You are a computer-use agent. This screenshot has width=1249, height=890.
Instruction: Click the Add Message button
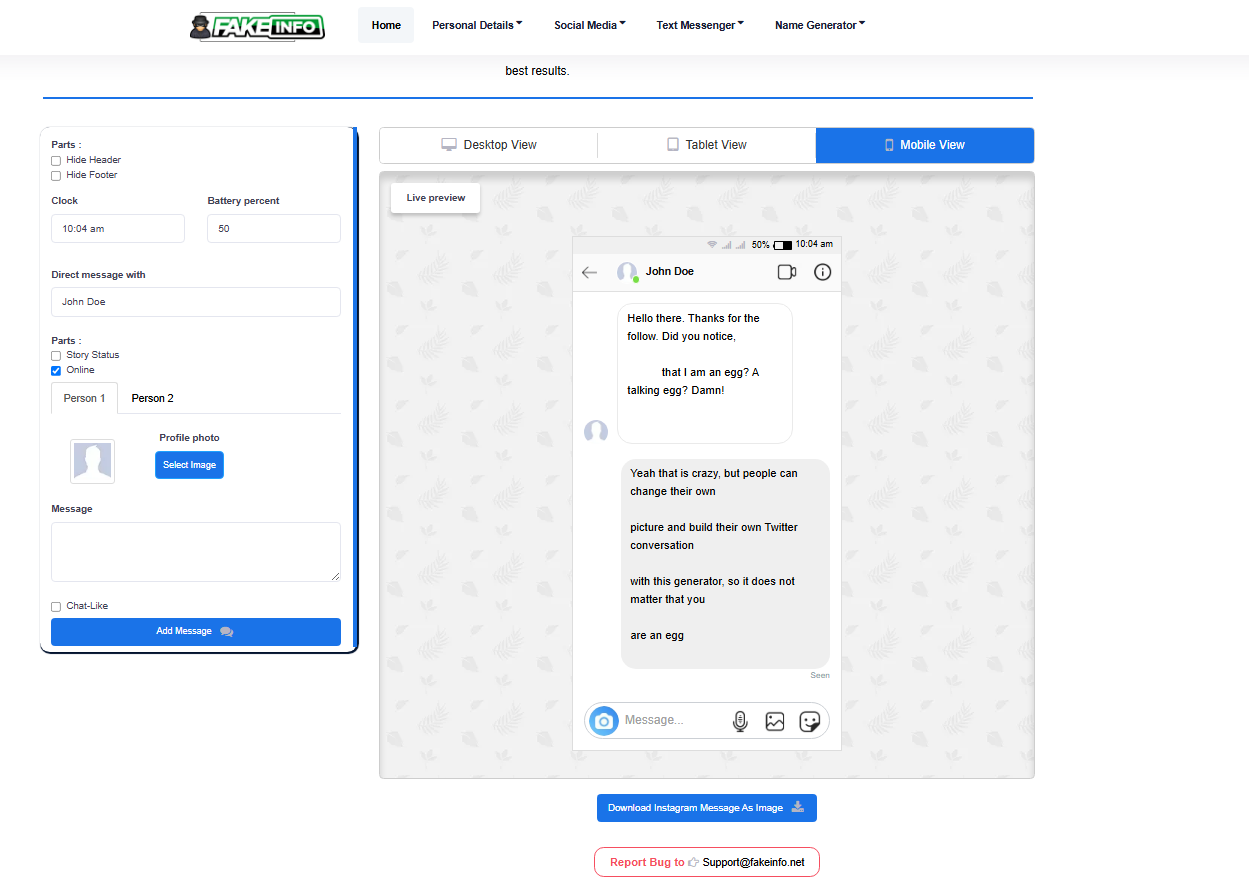(196, 632)
